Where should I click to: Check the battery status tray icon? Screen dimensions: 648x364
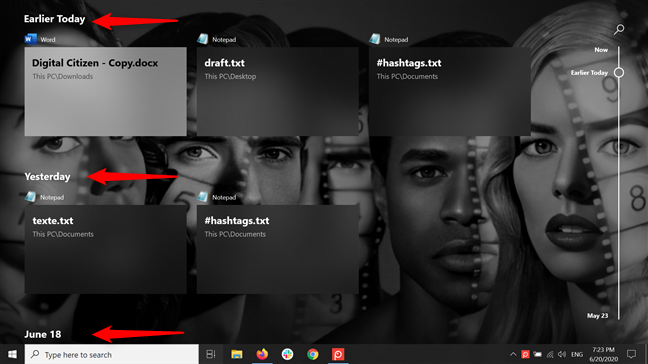(537, 354)
